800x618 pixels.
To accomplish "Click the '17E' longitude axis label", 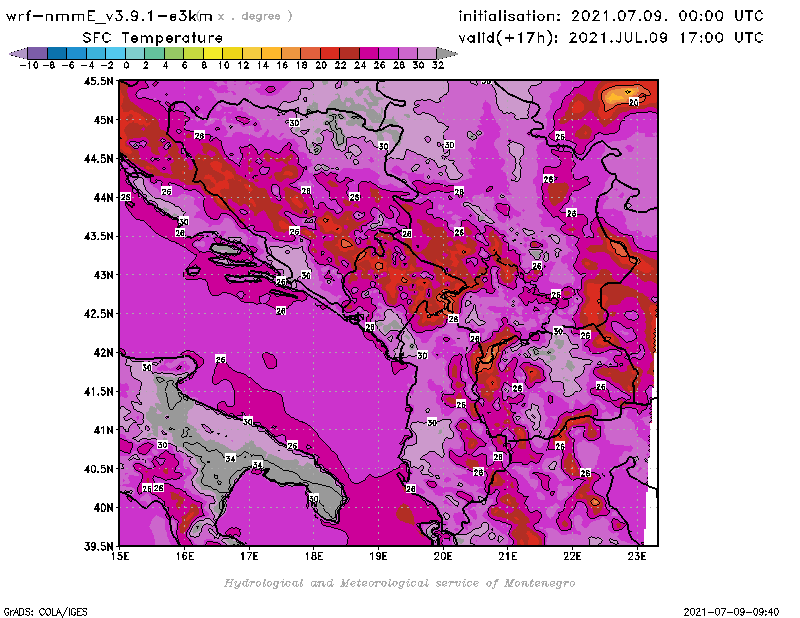I will (x=249, y=556).
